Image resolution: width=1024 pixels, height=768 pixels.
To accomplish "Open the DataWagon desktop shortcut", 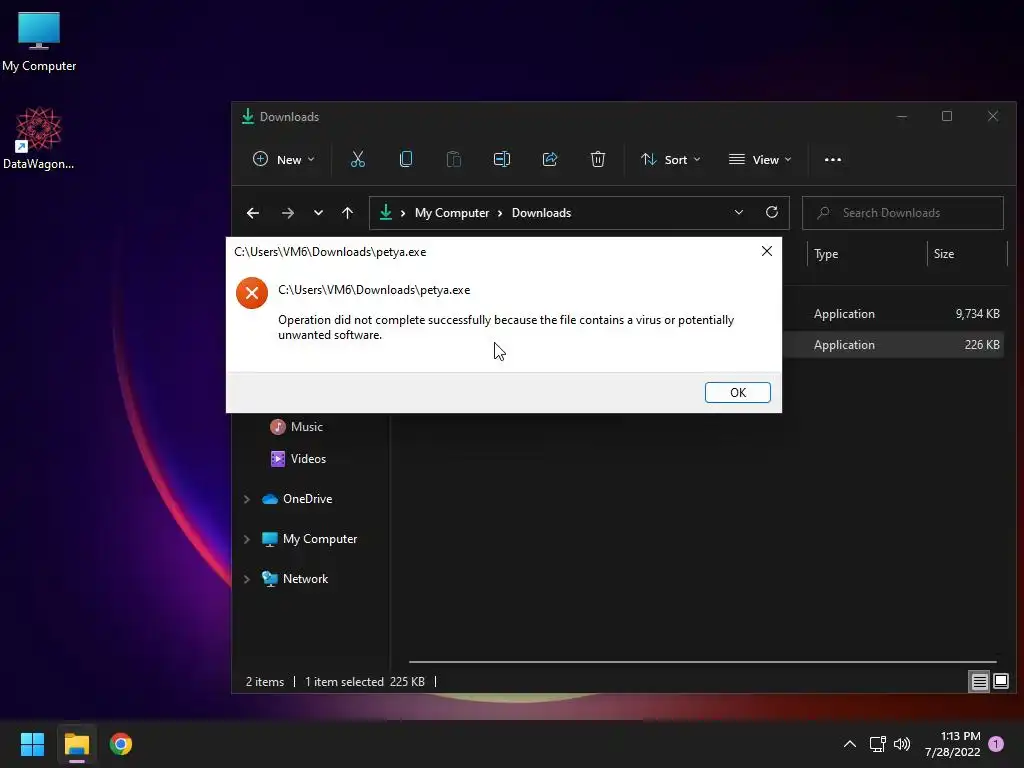I will click(x=39, y=138).
